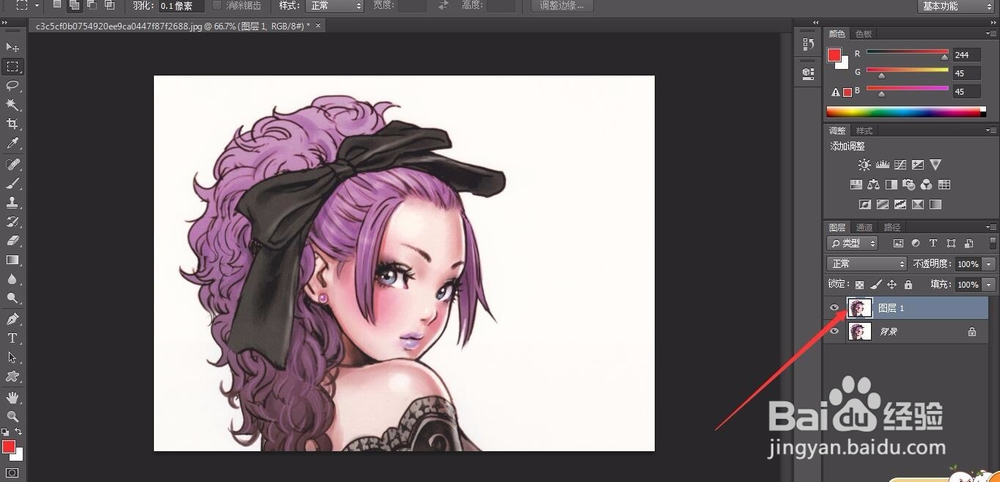
Task: Switch to the 通道 channels tab
Action: [x=864, y=227]
